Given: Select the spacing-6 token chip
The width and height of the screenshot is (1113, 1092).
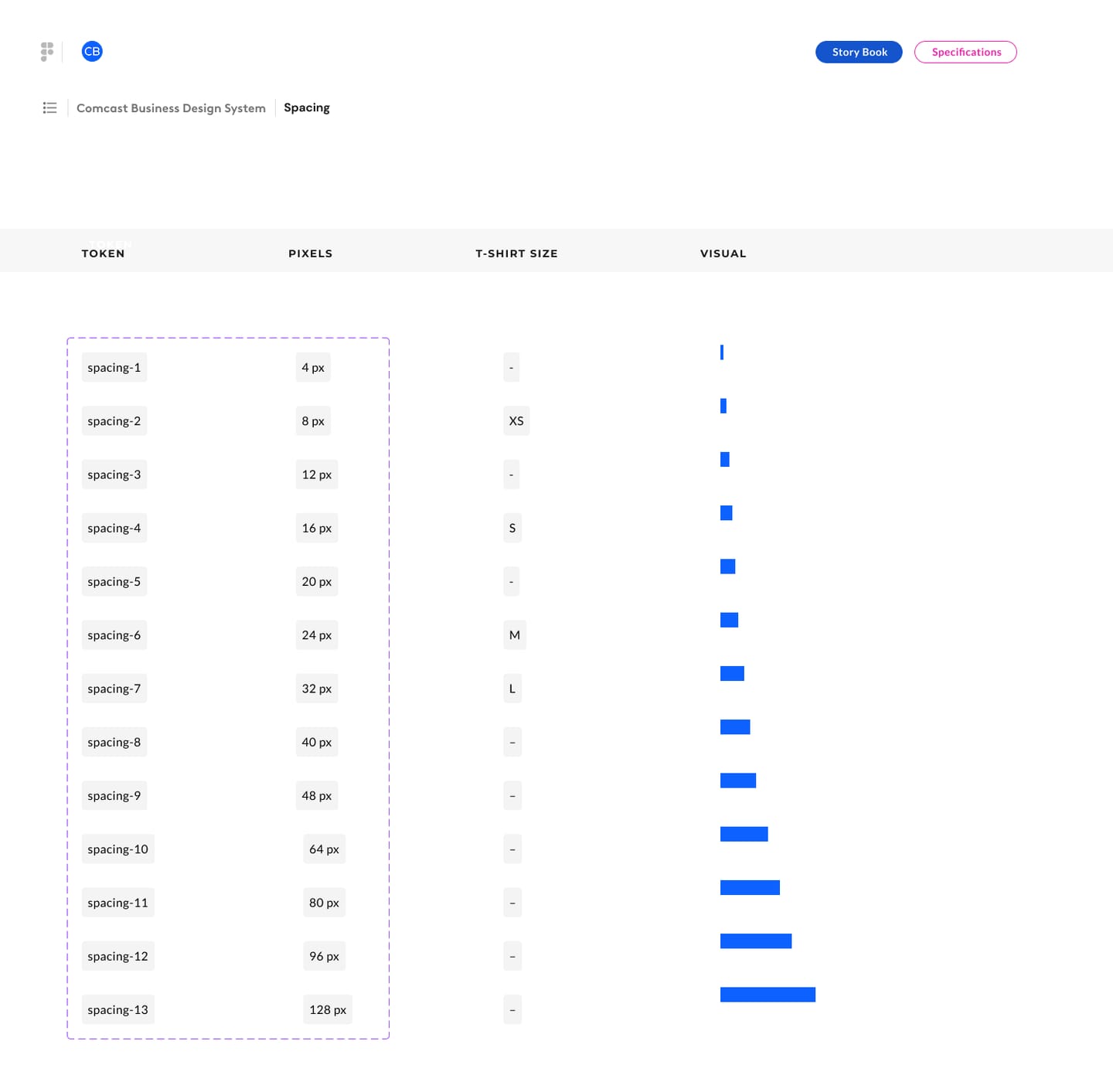Looking at the screenshot, I should [114, 634].
